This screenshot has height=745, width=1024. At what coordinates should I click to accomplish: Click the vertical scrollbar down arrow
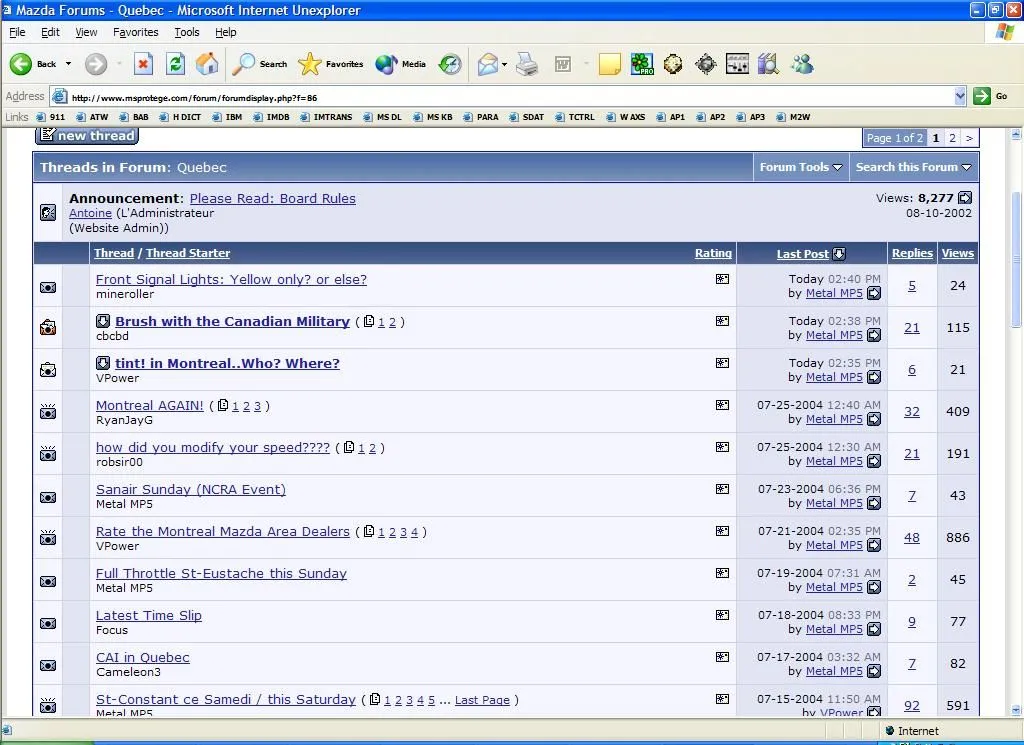(x=1016, y=710)
